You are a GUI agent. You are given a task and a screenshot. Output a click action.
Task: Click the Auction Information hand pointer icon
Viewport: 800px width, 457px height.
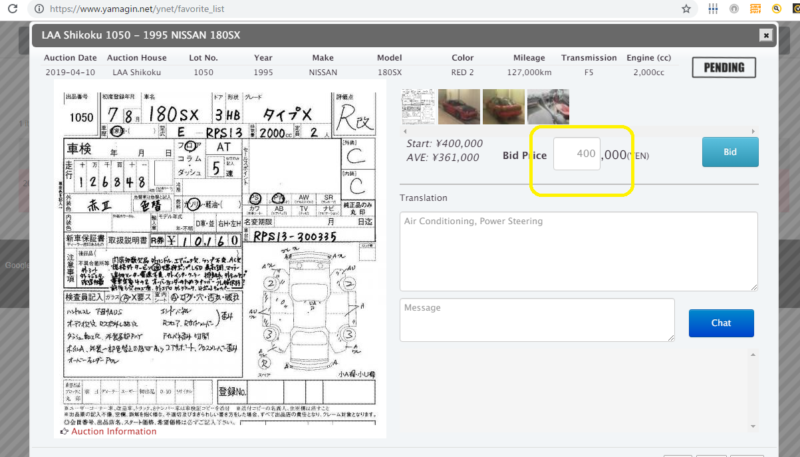(x=64, y=431)
